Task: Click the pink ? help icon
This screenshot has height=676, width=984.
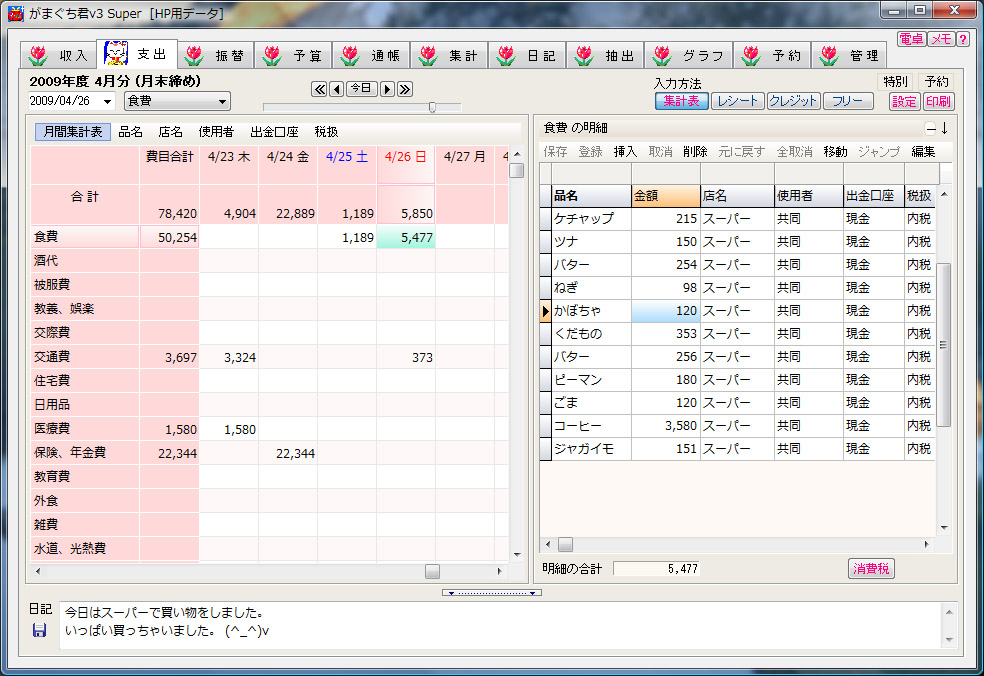Action: [963, 39]
